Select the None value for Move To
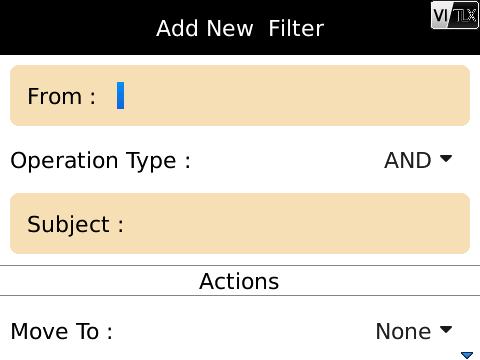 403,331
